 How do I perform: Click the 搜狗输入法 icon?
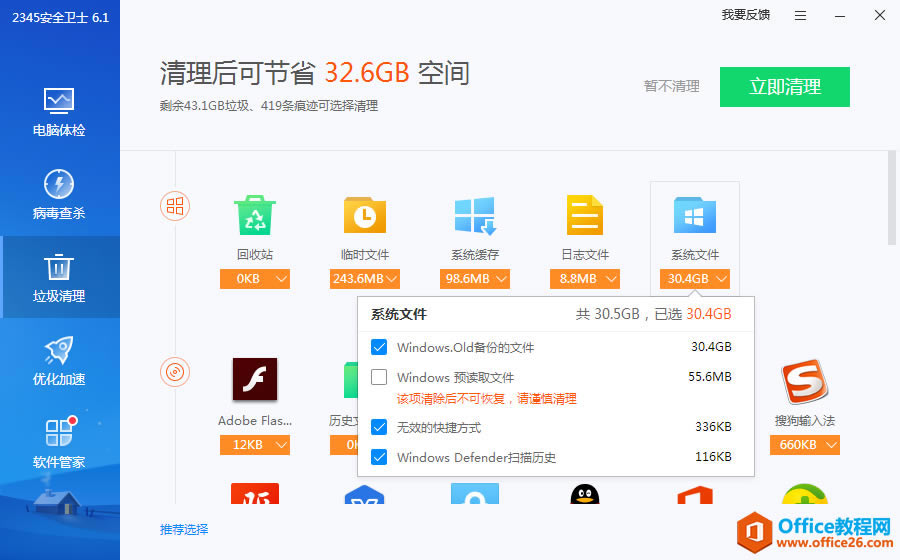point(805,381)
